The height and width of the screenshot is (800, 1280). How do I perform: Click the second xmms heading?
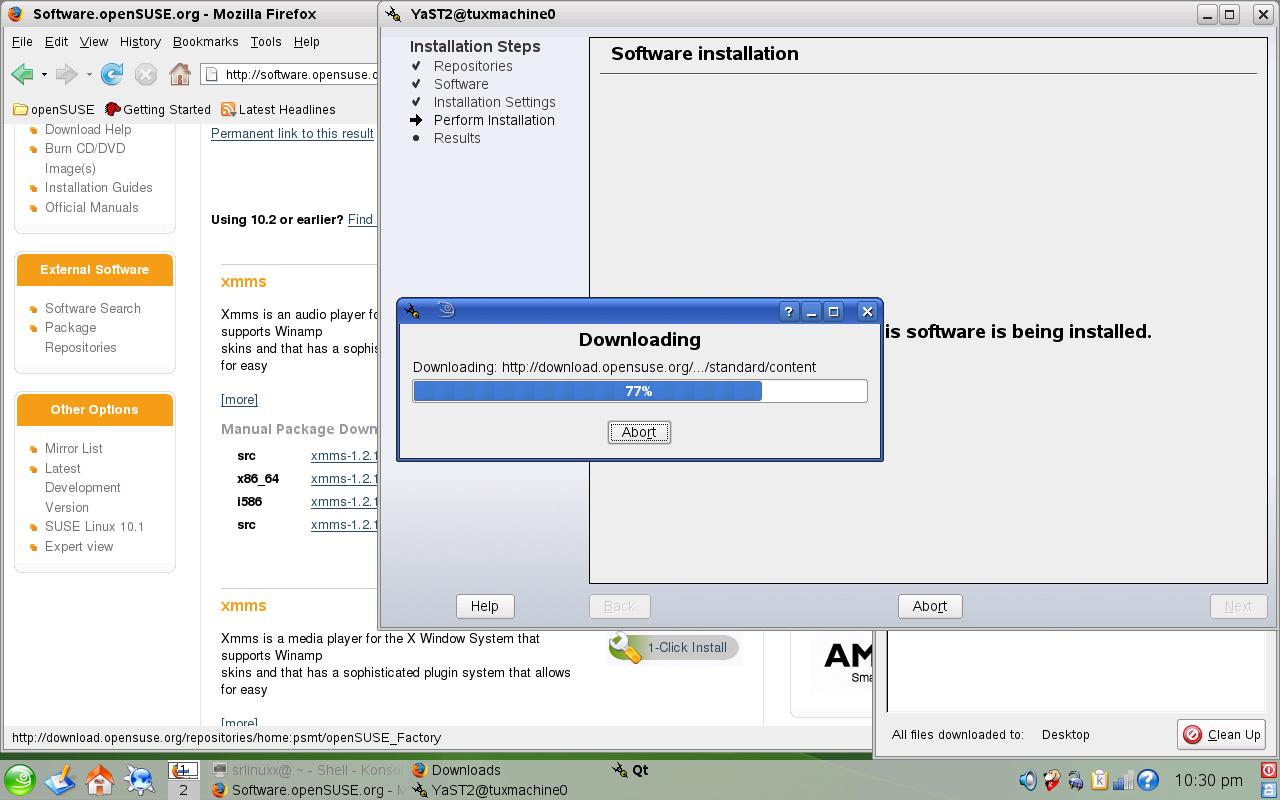click(243, 606)
